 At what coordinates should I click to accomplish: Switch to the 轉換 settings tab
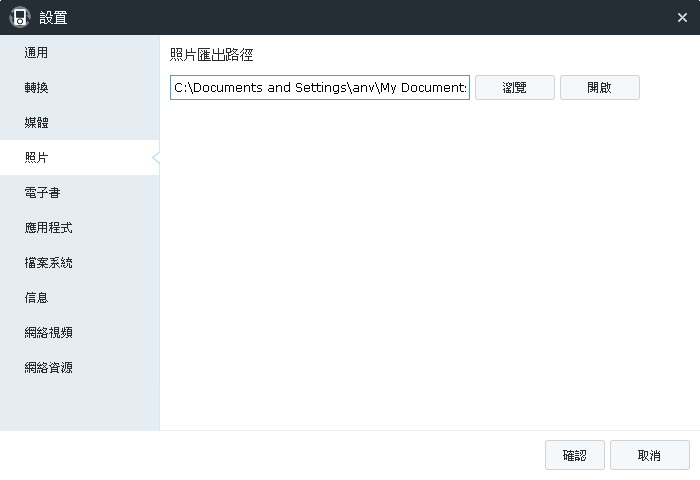(36, 88)
